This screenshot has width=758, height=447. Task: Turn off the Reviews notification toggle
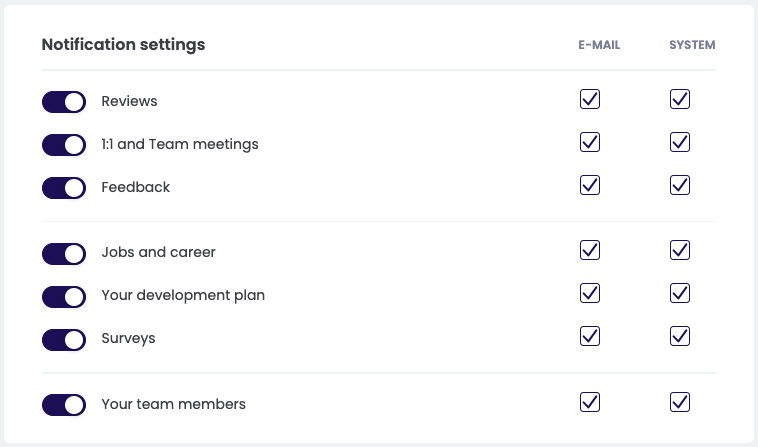[64, 102]
